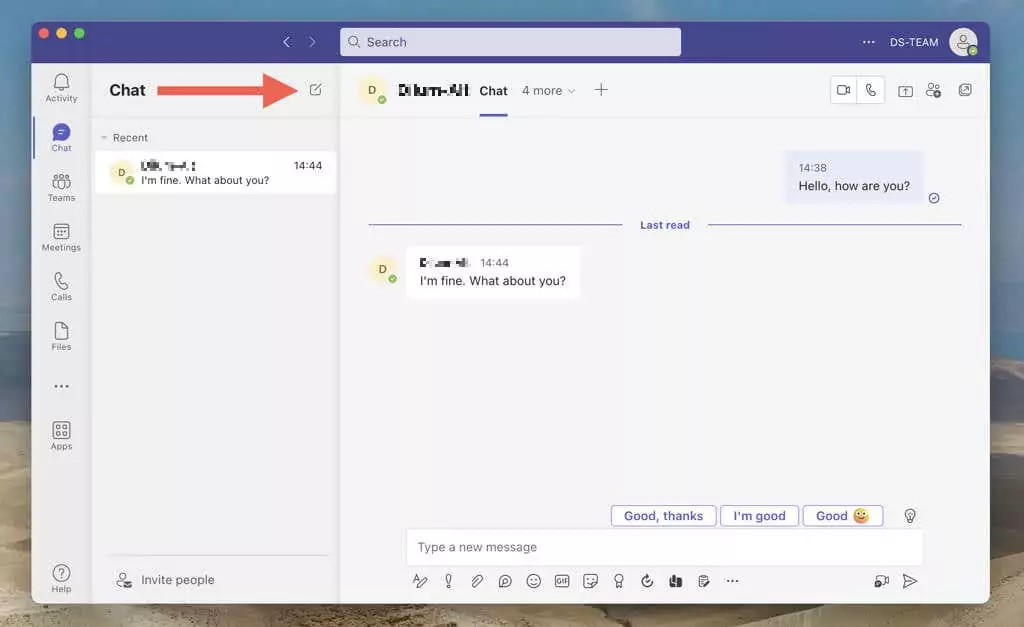Select the 14:44 conversation in Recent list
Viewport: 1024px width, 627px height.
215,173
